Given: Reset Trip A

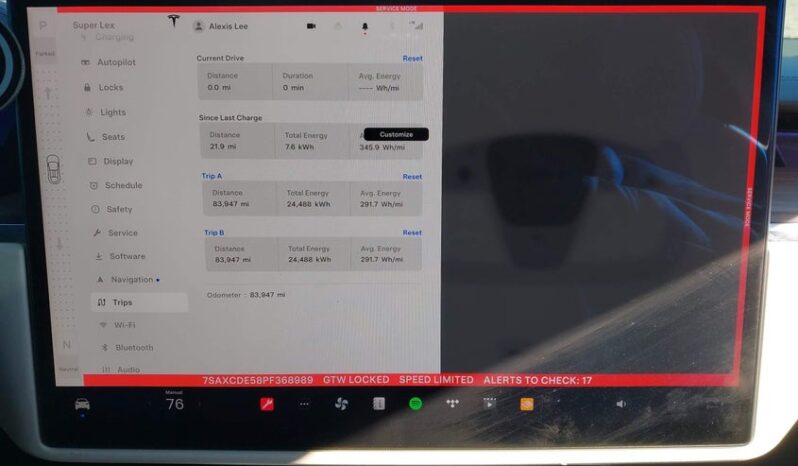Looking at the screenshot, I should [412, 177].
